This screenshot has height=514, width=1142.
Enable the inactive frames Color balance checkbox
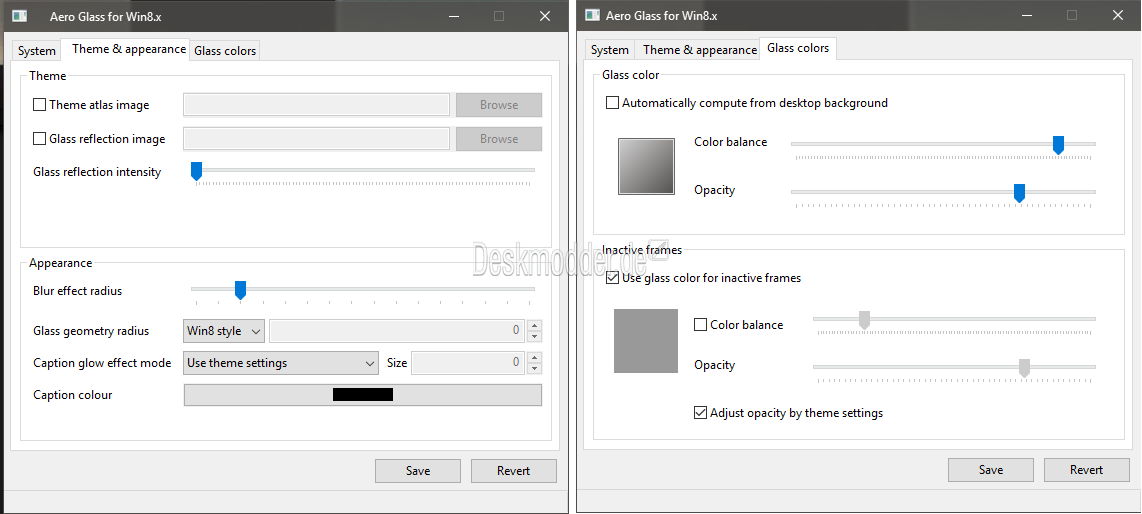pyautogui.click(x=701, y=325)
